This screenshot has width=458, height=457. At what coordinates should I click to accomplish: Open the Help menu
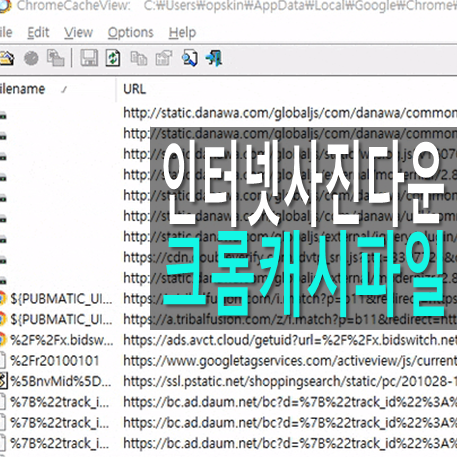tap(182, 33)
